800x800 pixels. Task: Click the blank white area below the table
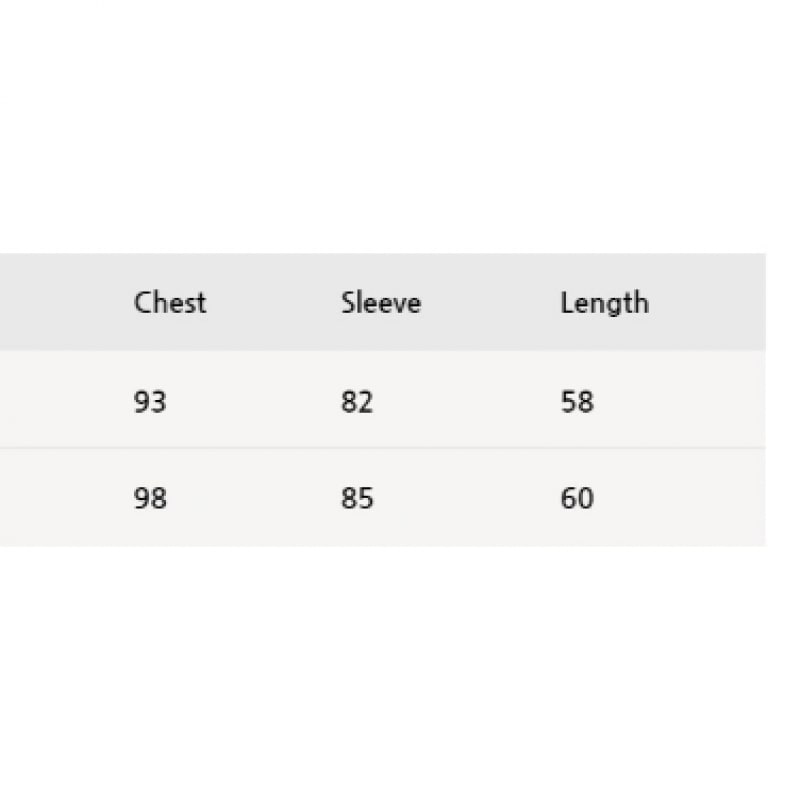398,673
